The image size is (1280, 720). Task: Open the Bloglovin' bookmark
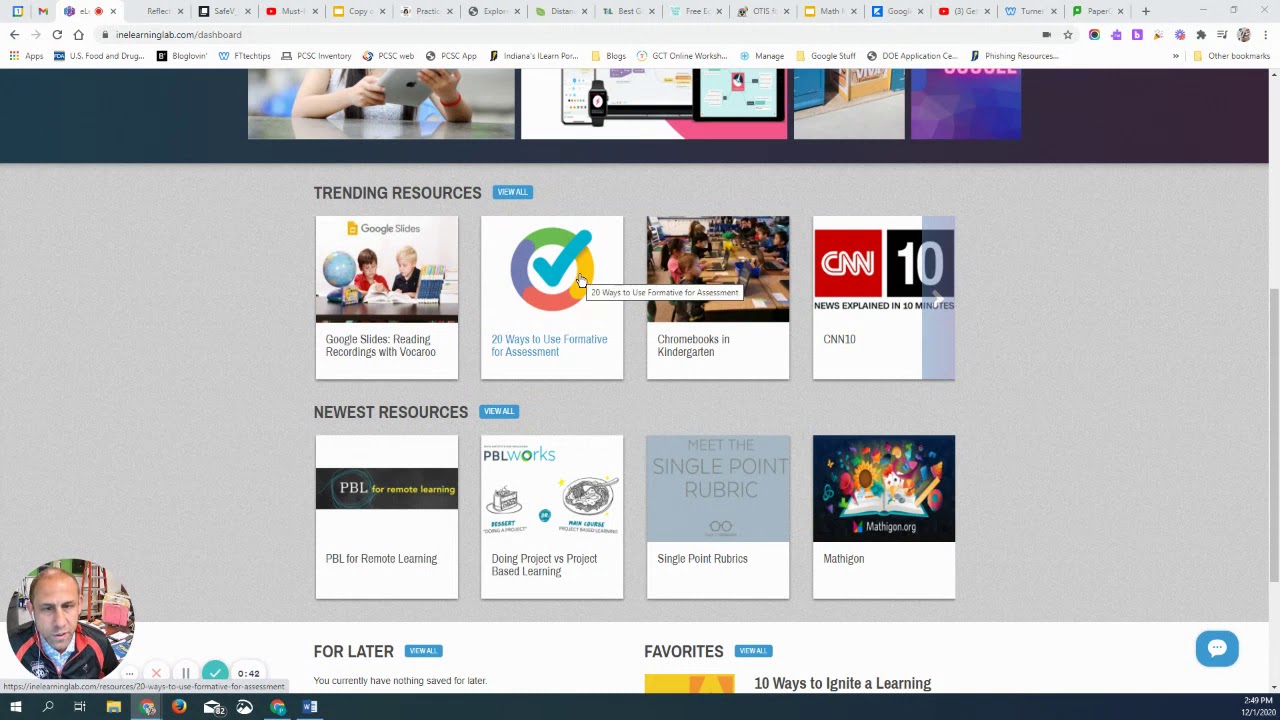(x=182, y=56)
